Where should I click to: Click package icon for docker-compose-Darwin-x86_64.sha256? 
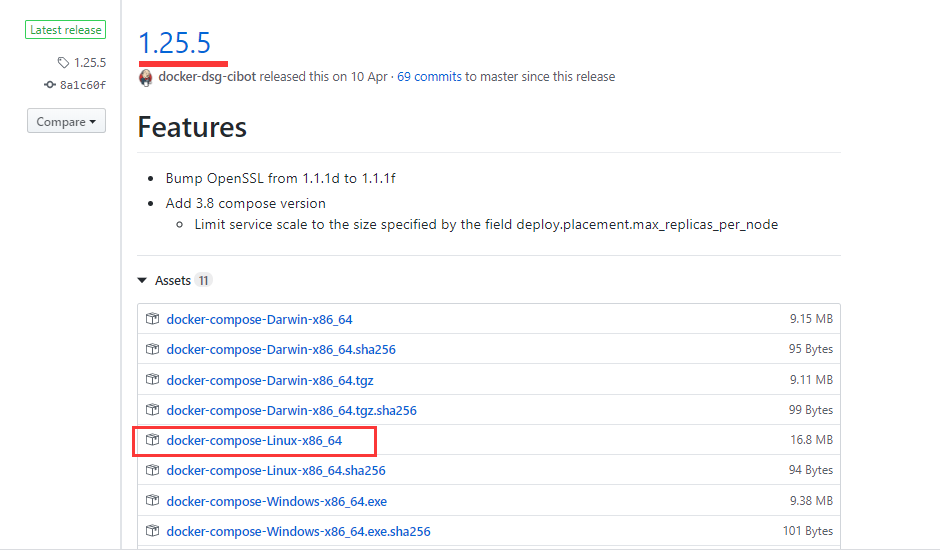[x=152, y=349]
